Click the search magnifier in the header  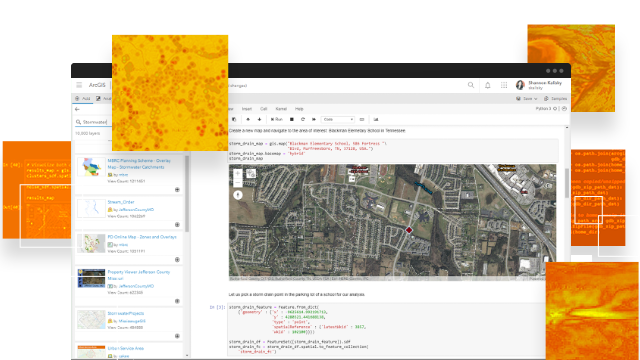pyautogui.click(x=471, y=85)
